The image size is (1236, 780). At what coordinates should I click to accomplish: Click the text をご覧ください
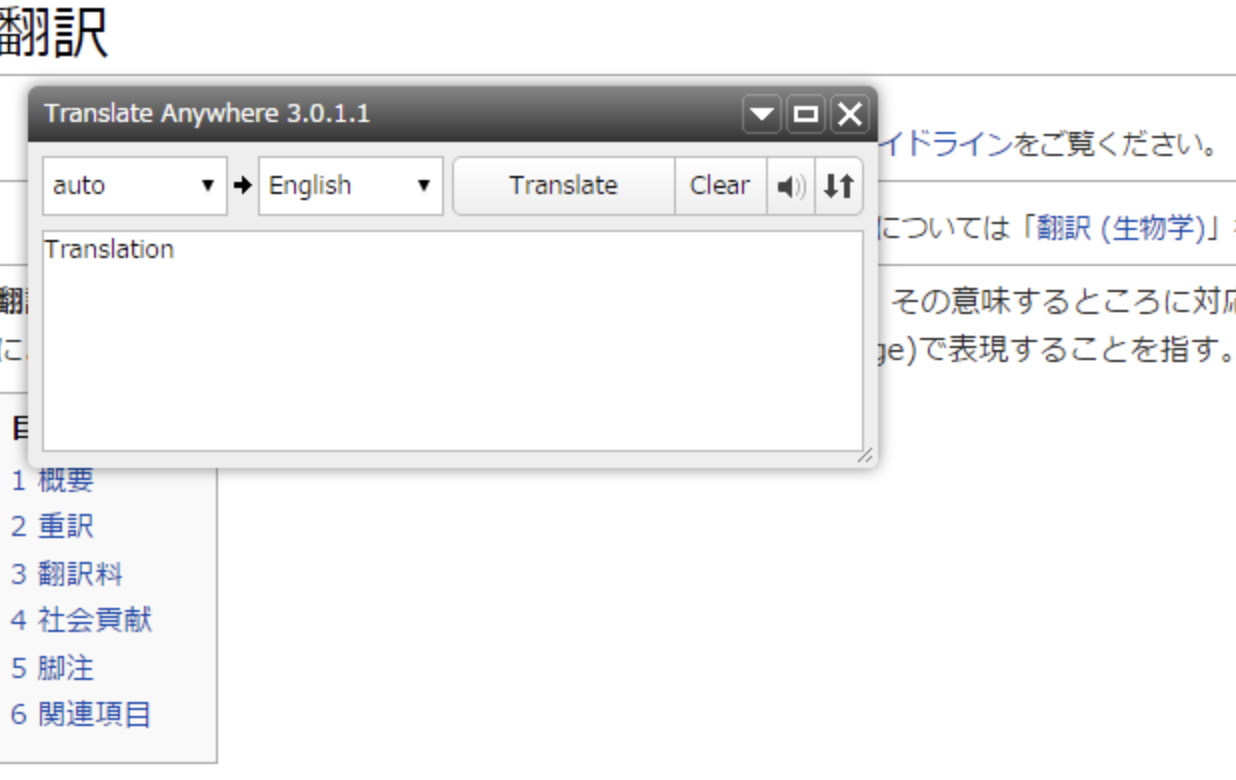pyautogui.click(x=1116, y=145)
